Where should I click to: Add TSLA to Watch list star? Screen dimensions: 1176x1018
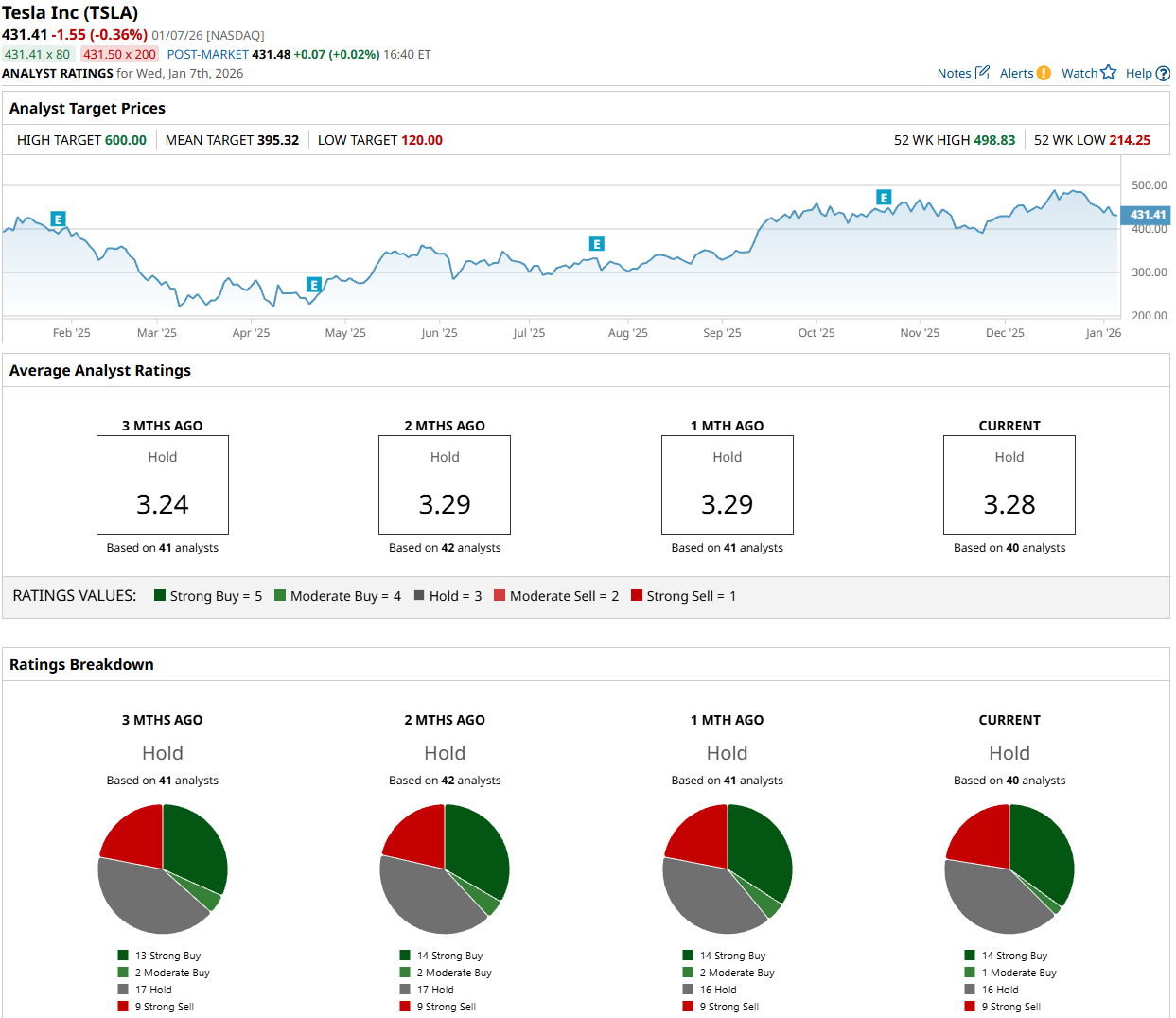coord(1109,73)
